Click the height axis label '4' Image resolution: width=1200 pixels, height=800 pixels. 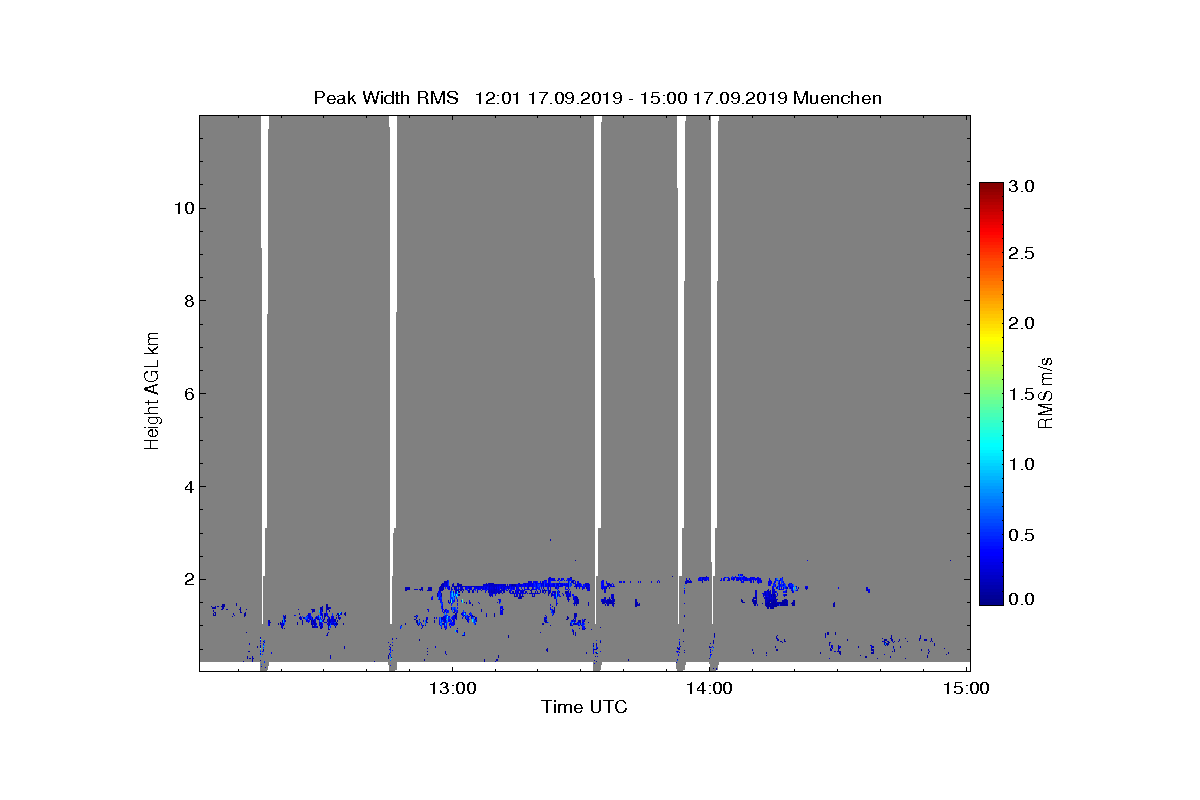[188, 487]
